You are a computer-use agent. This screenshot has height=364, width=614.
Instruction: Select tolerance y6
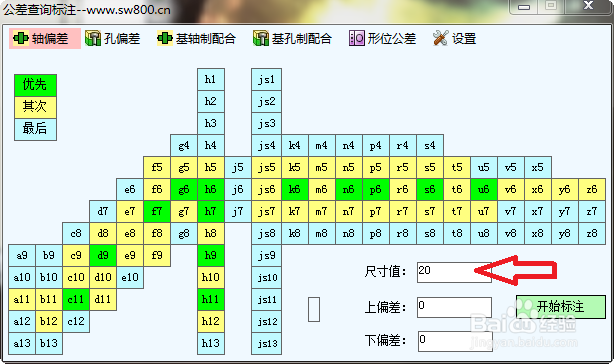565,189
